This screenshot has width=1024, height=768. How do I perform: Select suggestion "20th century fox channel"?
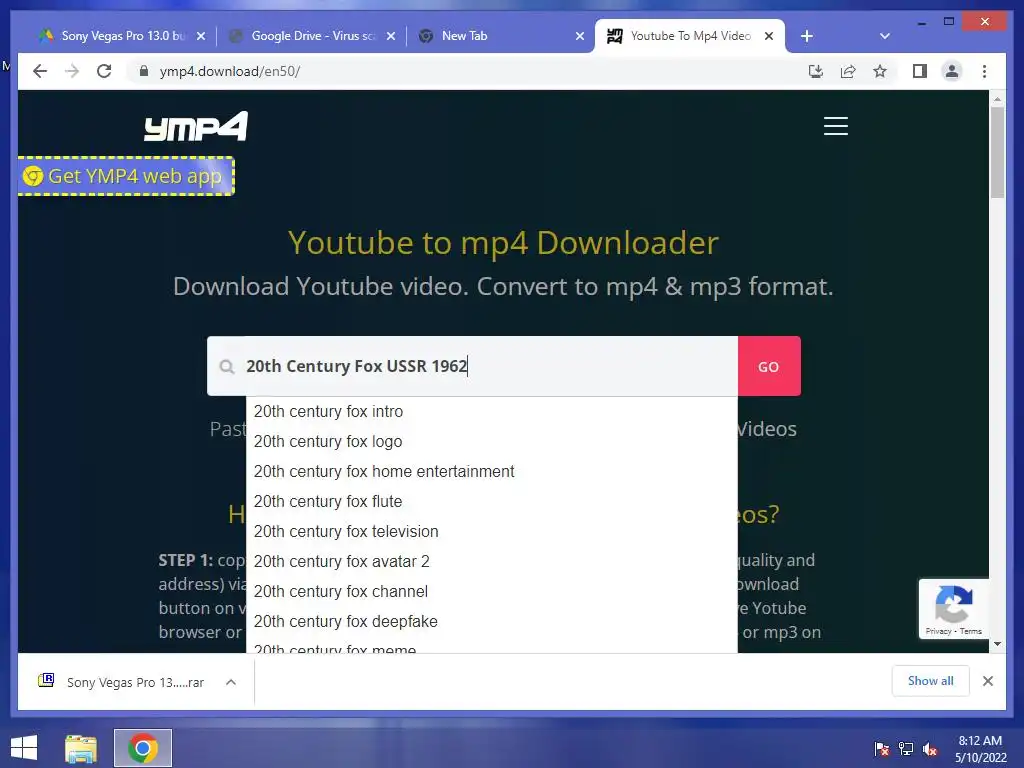tap(492, 592)
